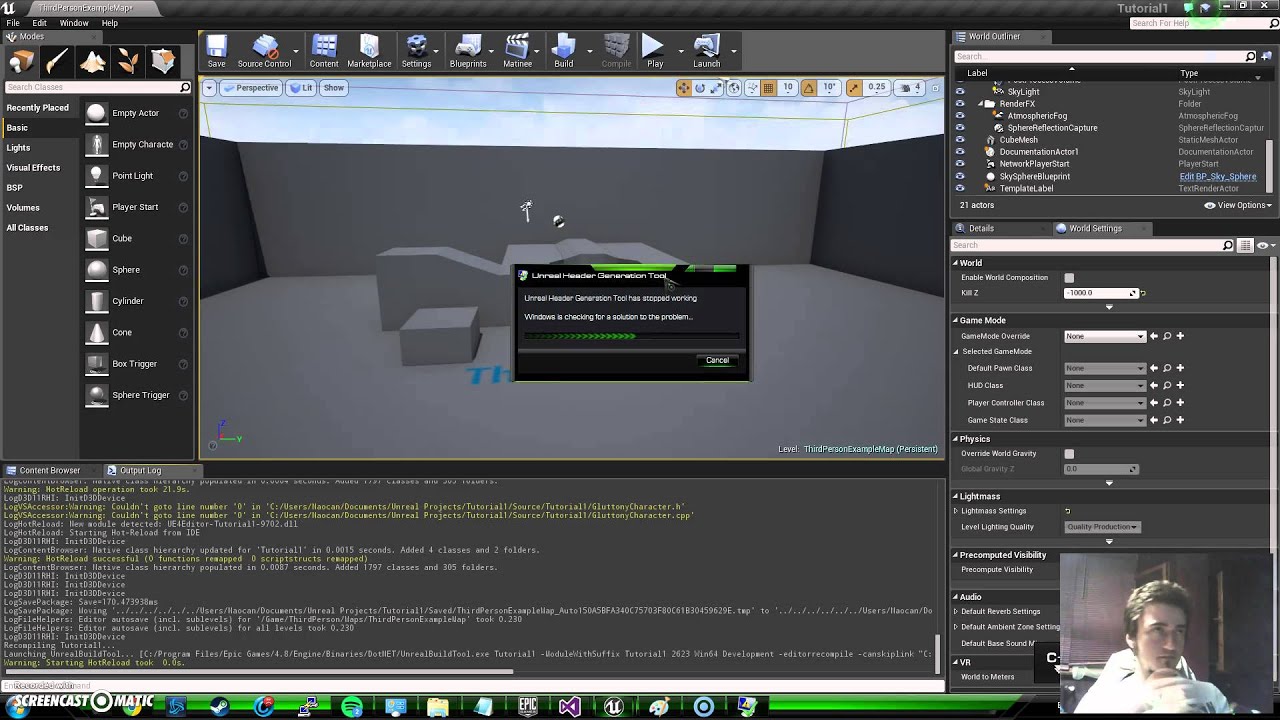This screenshot has width=1280, height=720.
Task: Click the Launch toolbar icon
Action: tap(706, 51)
